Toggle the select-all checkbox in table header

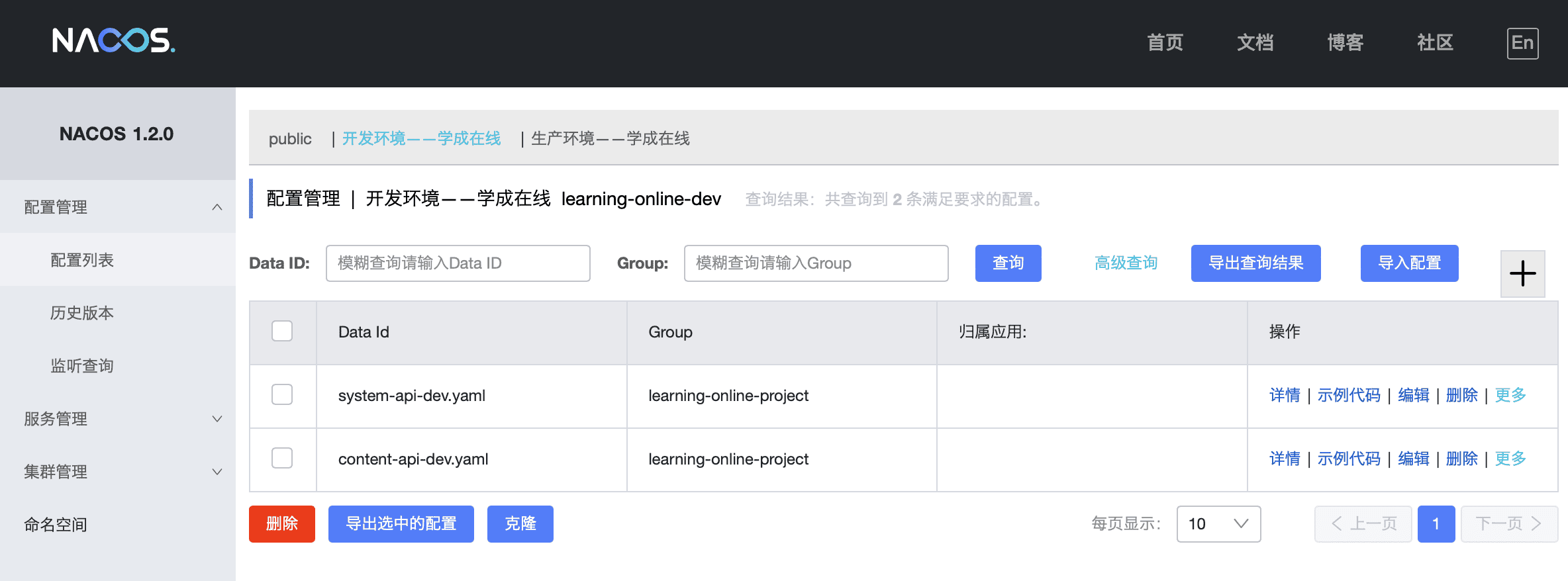point(282,331)
